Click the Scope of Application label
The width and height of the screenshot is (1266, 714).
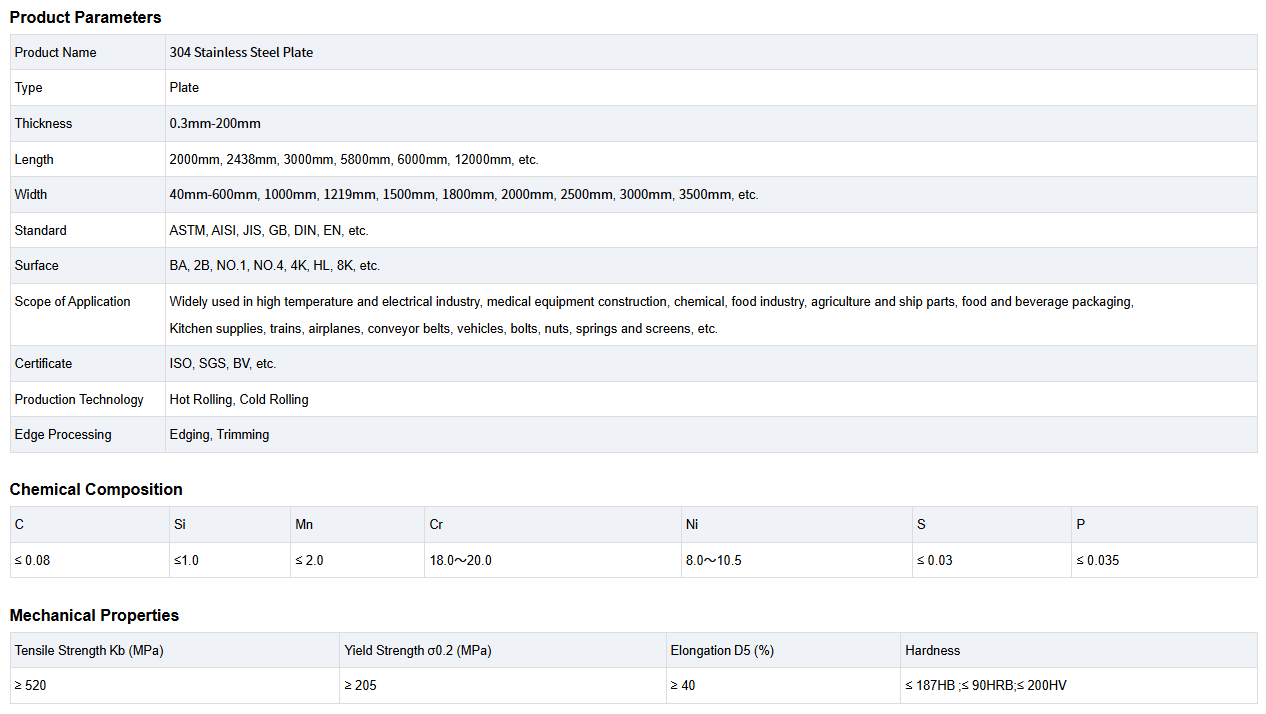pos(72,301)
